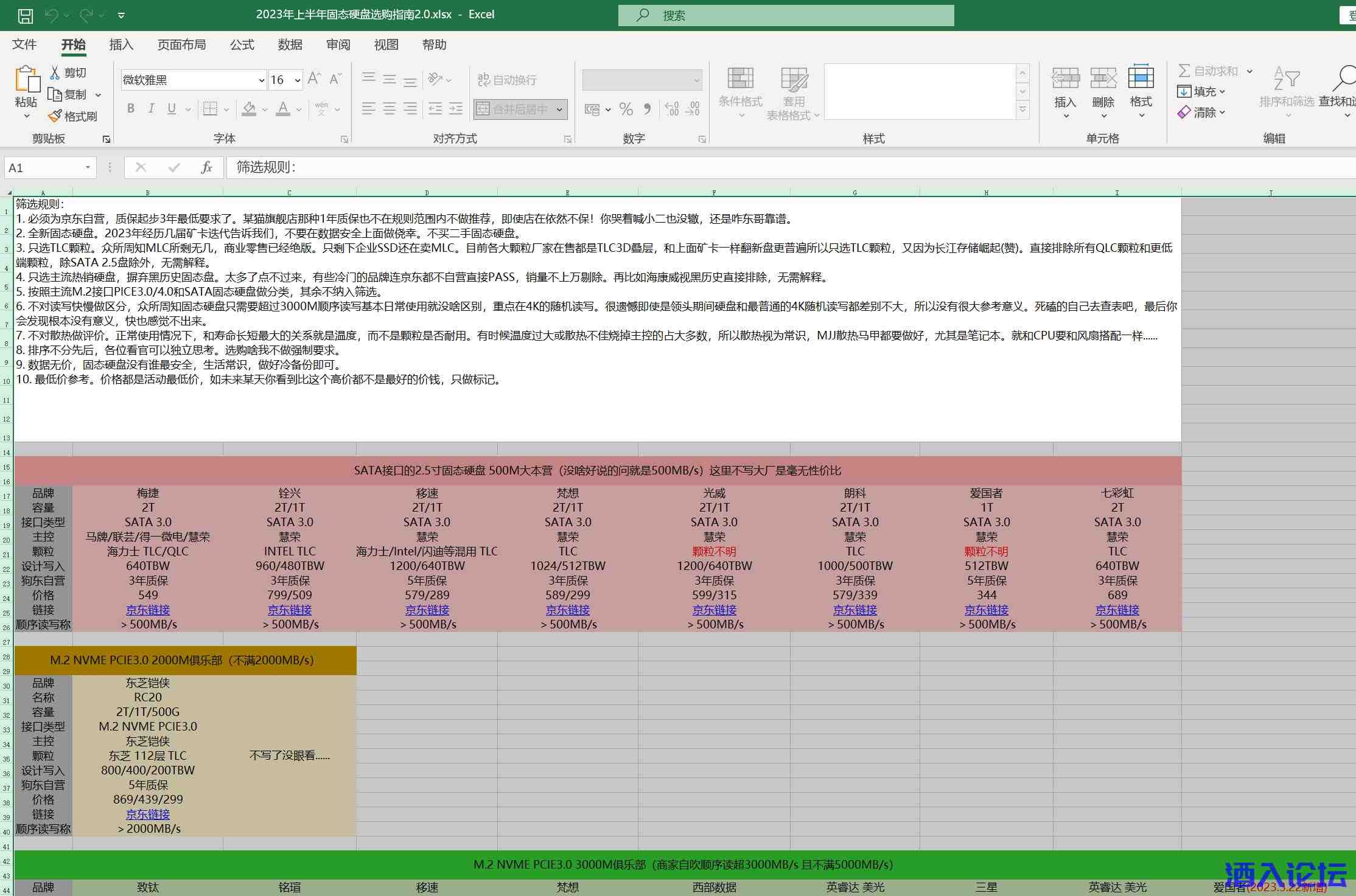The width and height of the screenshot is (1356, 896).
Task: Toggle Italic formatting
Action: (151, 109)
